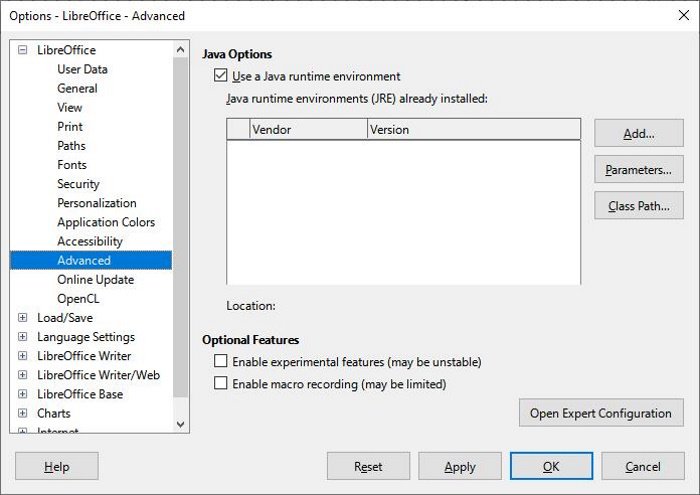Open Class Path... dialog
Screen dimensions: 700x495
tap(639, 205)
